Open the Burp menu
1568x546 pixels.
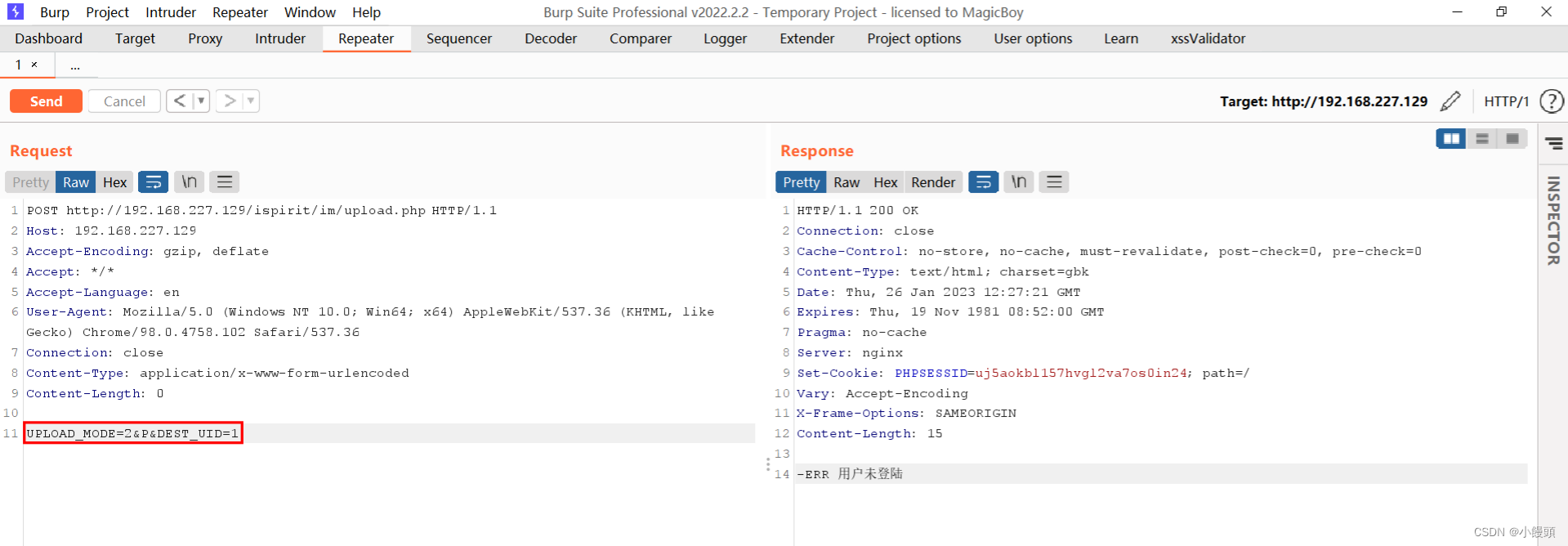click(x=55, y=12)
